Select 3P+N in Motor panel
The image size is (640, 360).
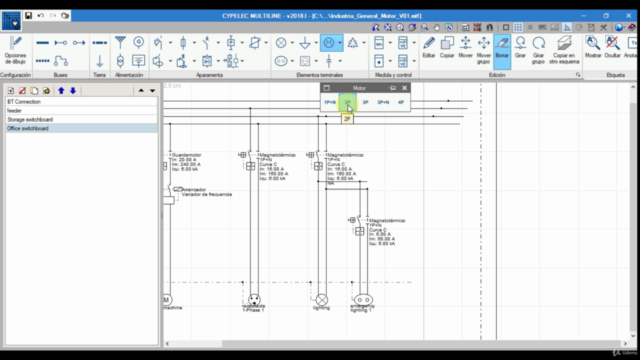tap(383, 102)
